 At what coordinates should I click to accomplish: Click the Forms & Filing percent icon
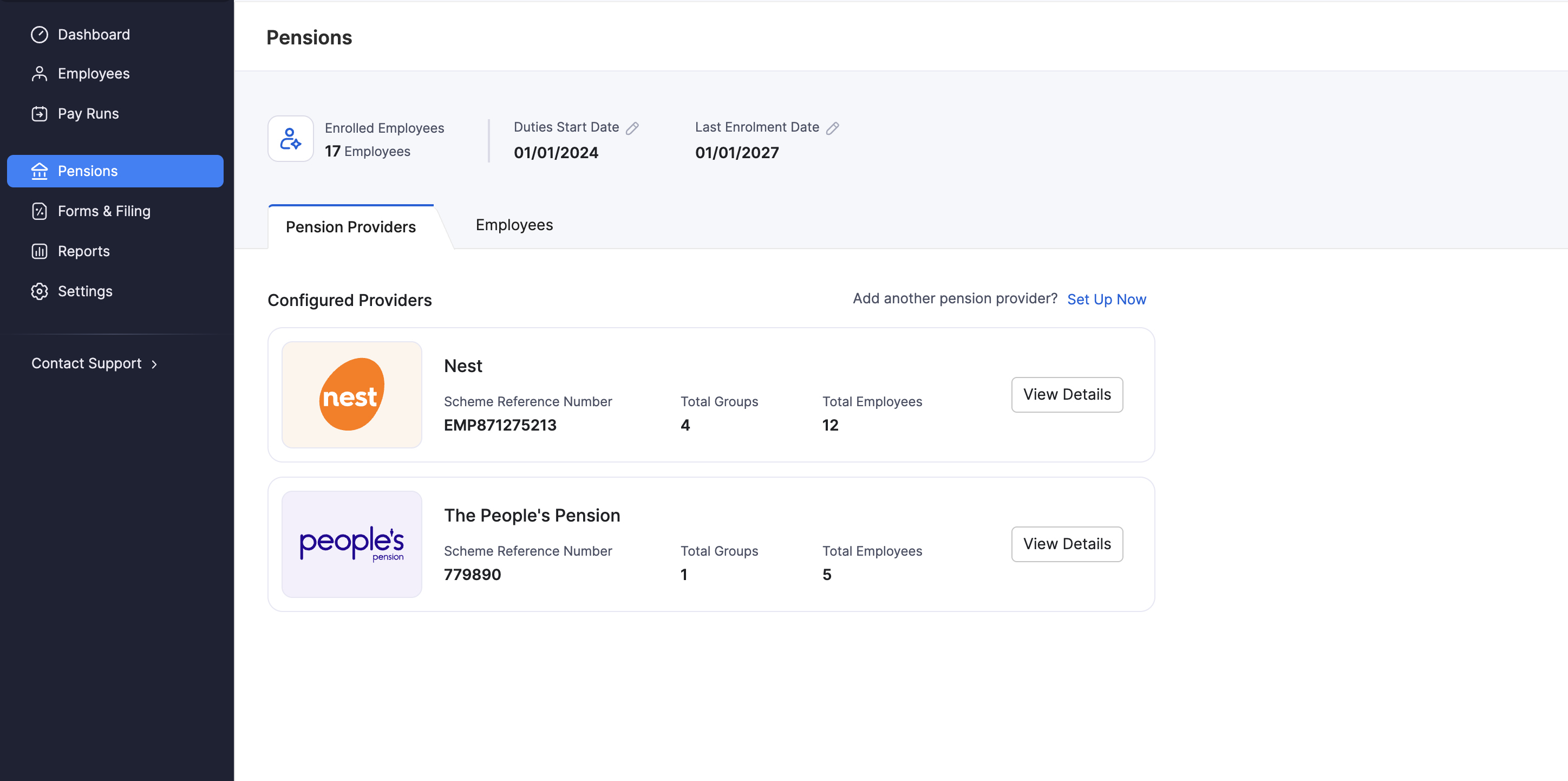[40, 211]
